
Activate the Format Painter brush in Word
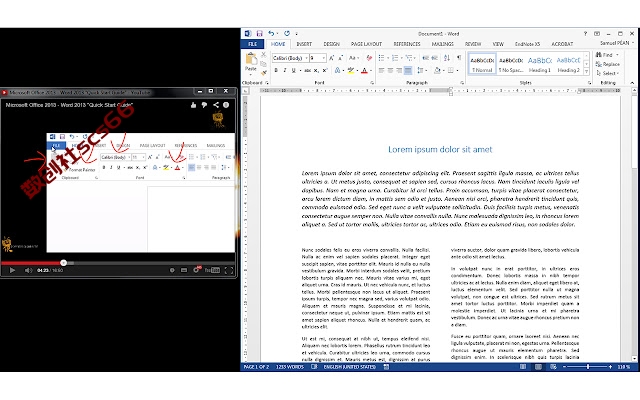tap(264, 73)
